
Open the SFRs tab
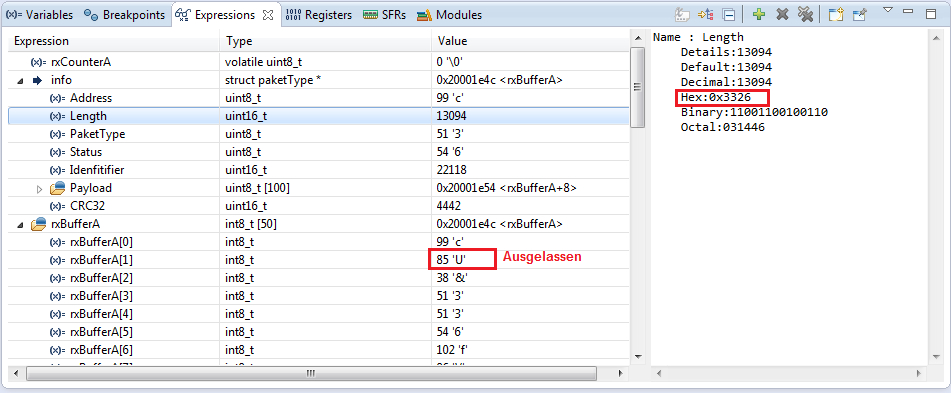tap(385, 15)
